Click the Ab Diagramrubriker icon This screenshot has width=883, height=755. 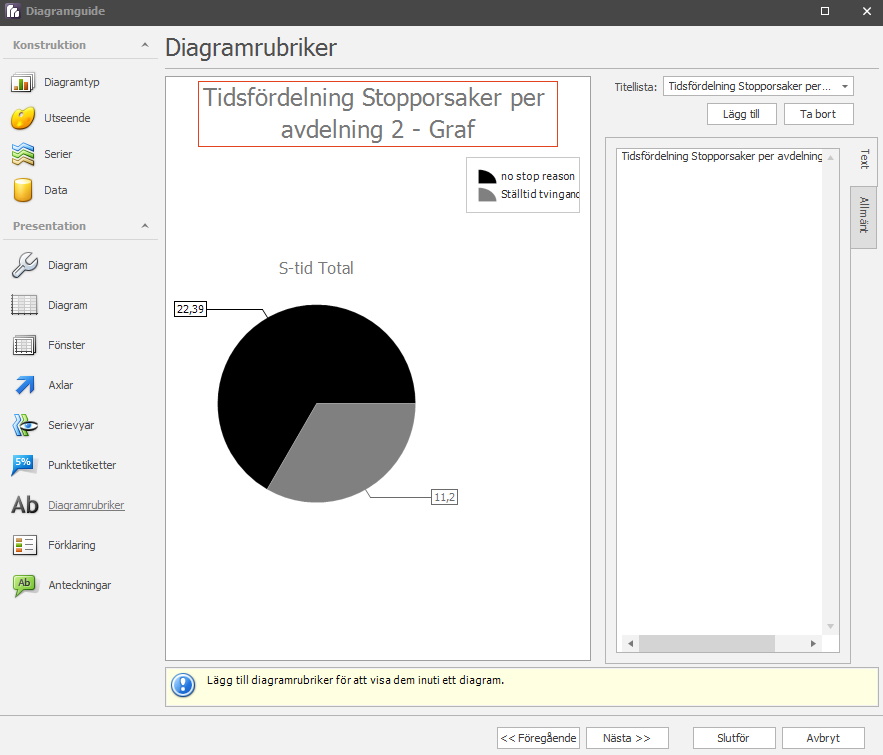[x=25, y=505]
